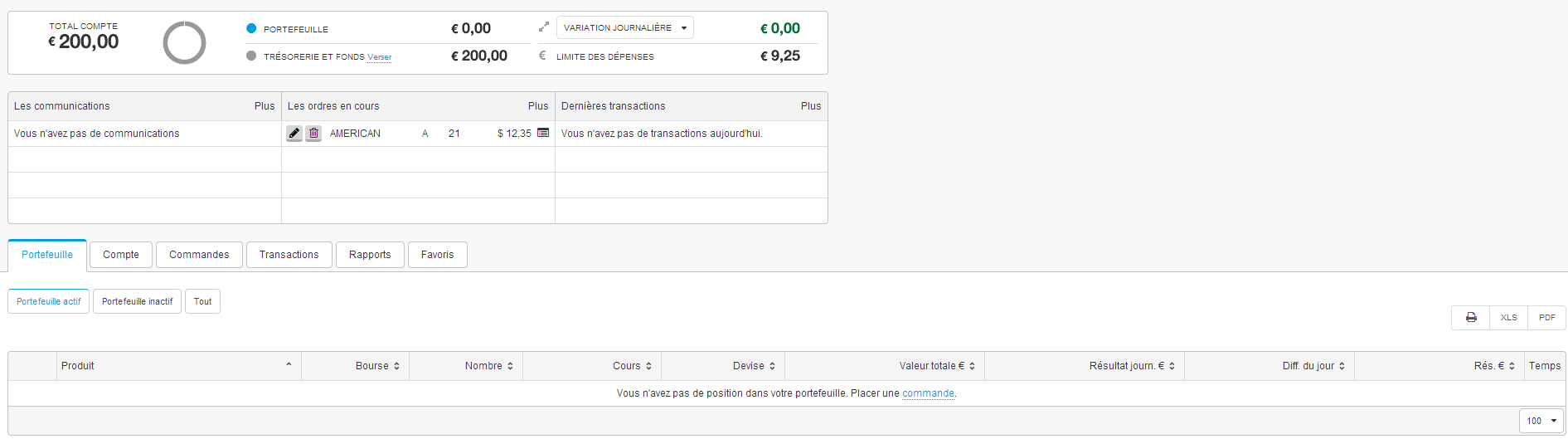1568x439 pixels.
Task: Edit the AMERICAN order with pencil icon
Action: (x=294, y=133)
